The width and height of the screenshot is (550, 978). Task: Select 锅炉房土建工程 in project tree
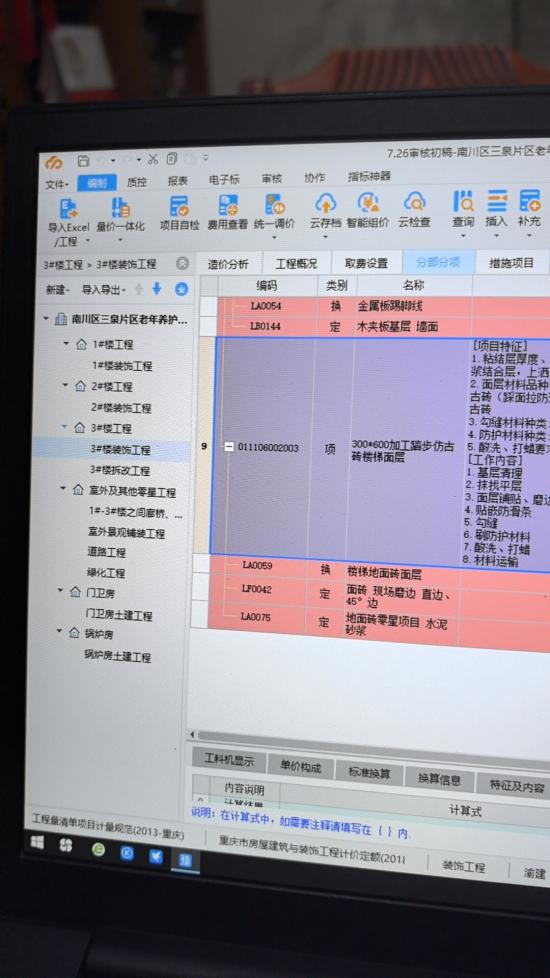117,656
